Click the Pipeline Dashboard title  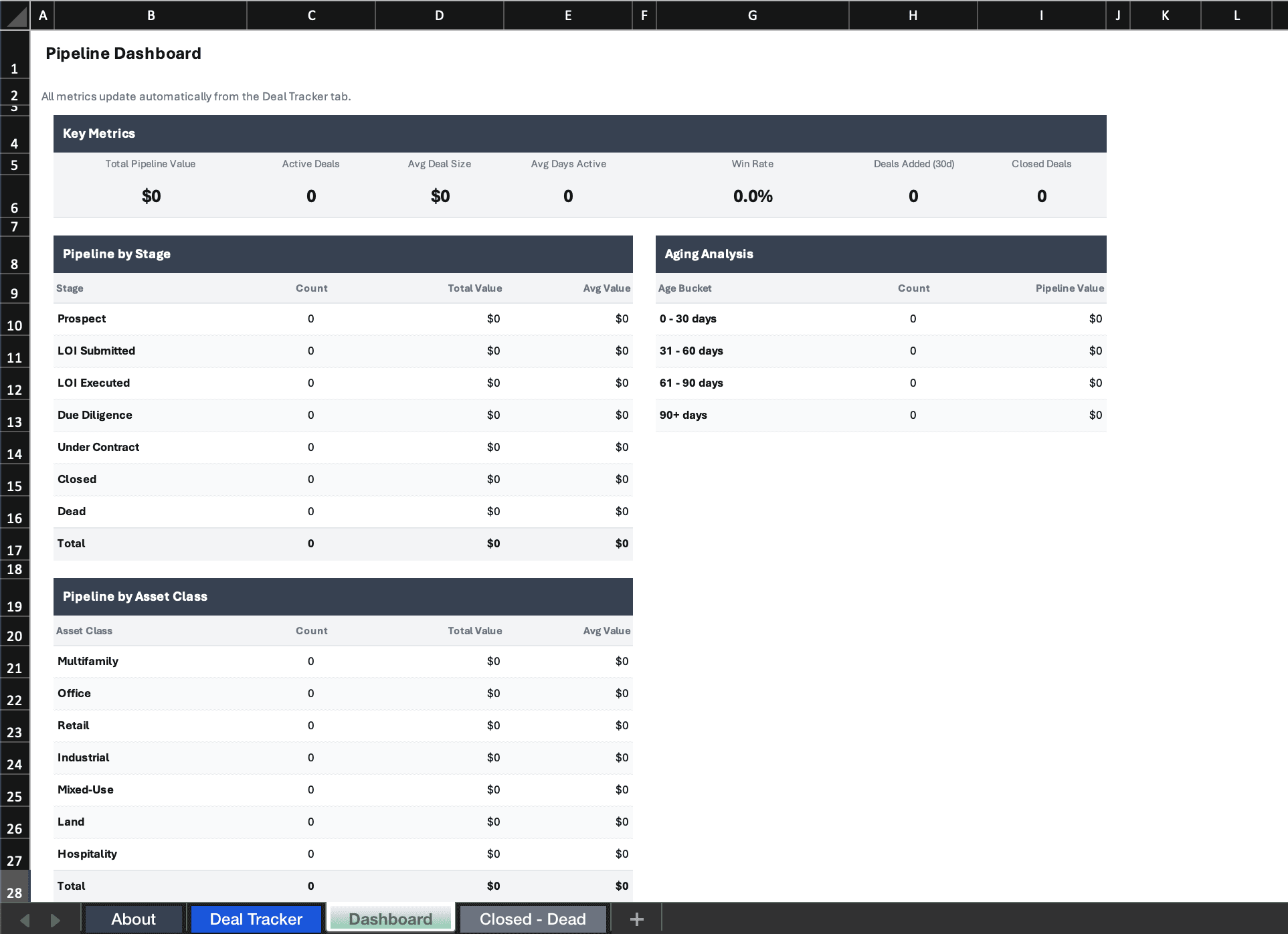click(x=123, y=53)
